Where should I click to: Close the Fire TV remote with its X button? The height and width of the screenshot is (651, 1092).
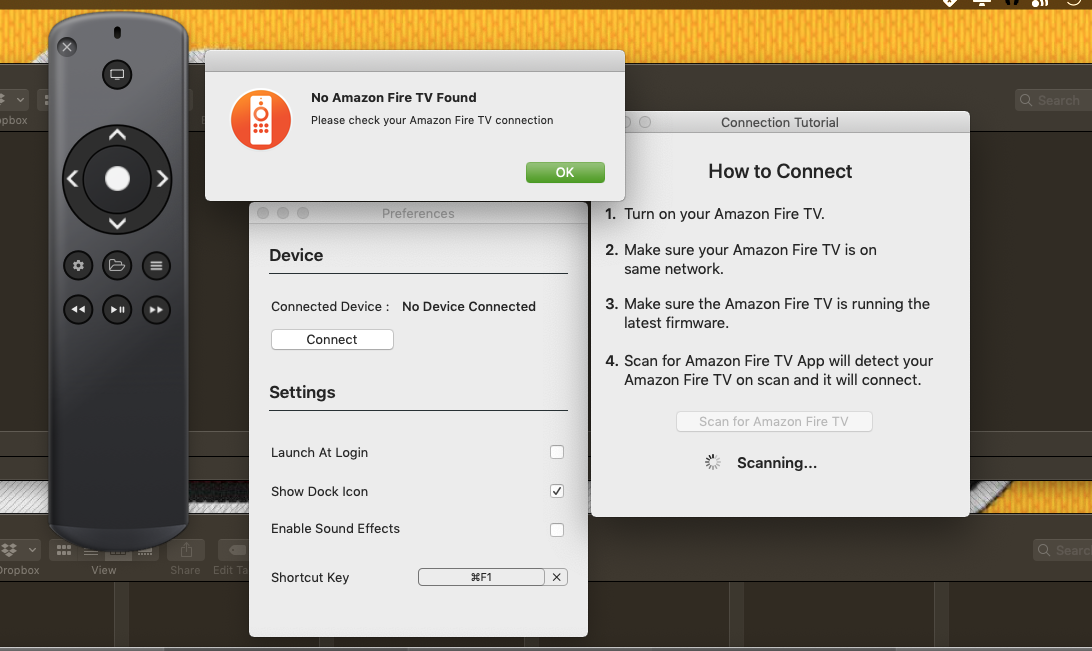coord(67,47)
